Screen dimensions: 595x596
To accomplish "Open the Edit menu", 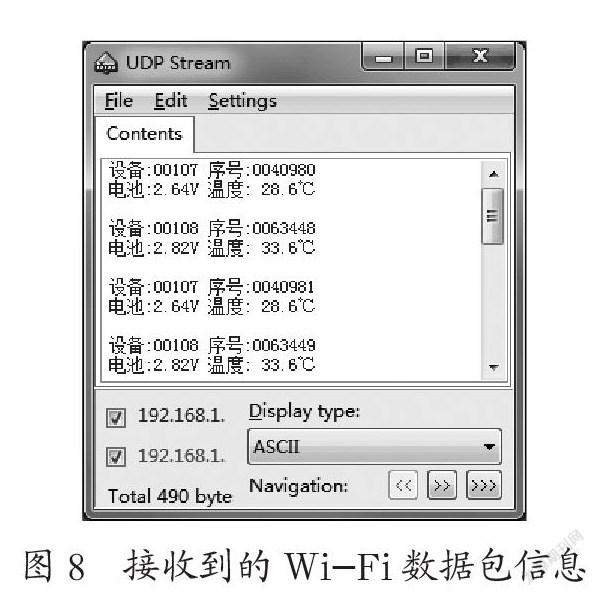I will (171, 101).
